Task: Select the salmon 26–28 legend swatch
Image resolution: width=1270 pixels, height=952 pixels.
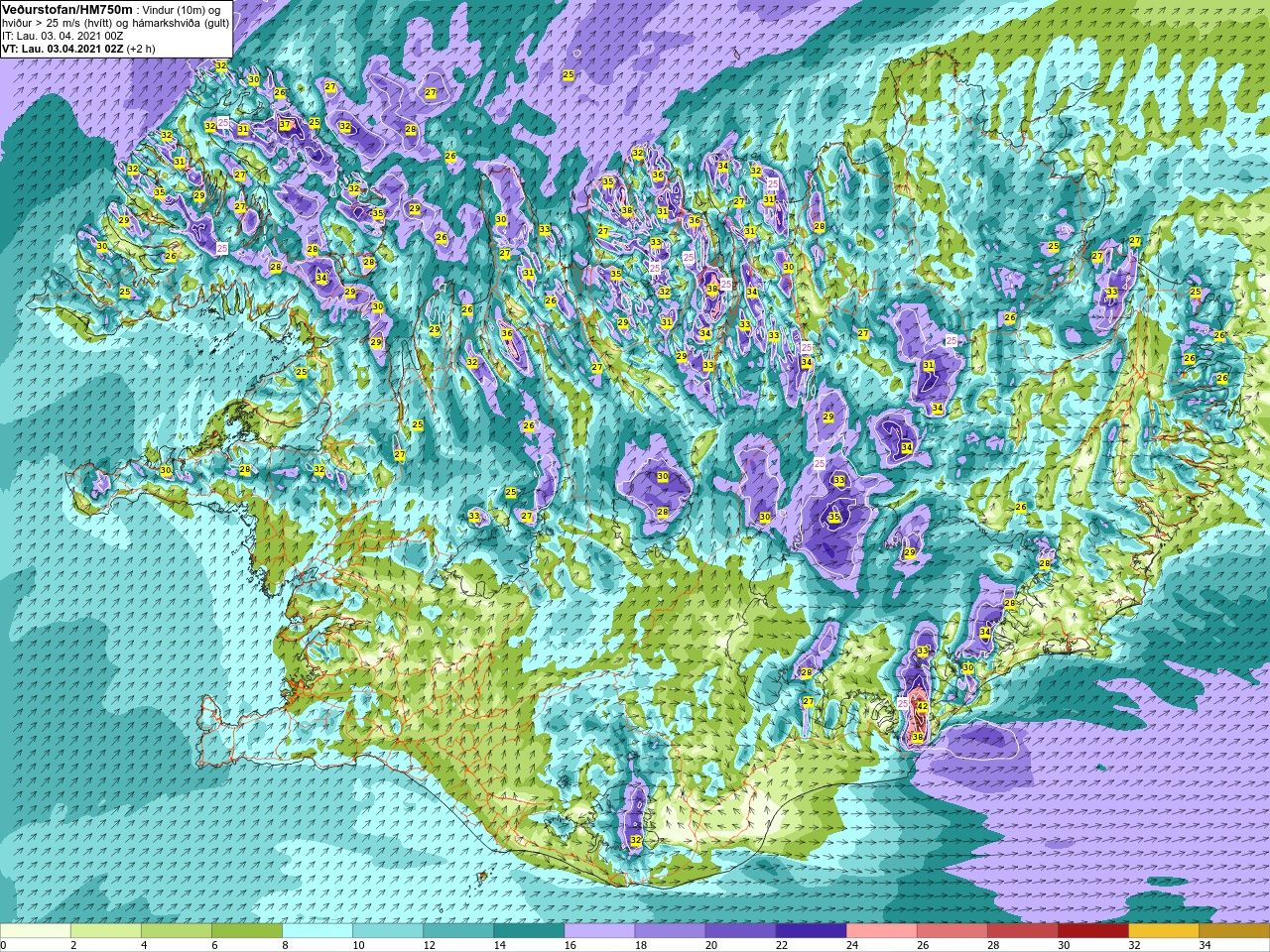Action: (x=952, y=931)
